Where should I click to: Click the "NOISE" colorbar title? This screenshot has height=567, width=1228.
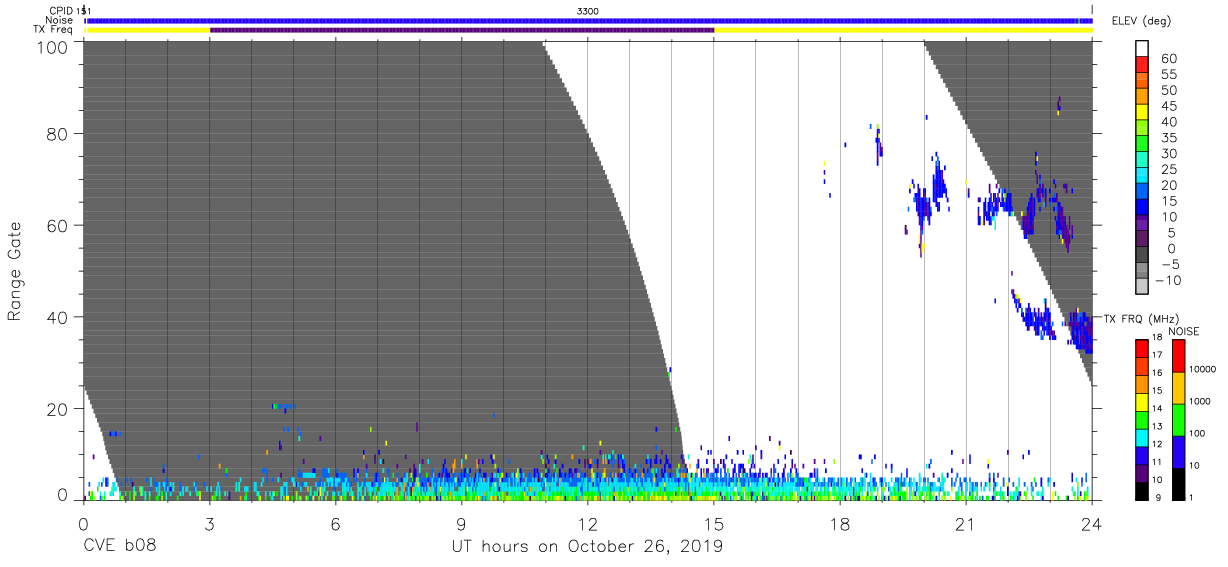(1184, 331)
